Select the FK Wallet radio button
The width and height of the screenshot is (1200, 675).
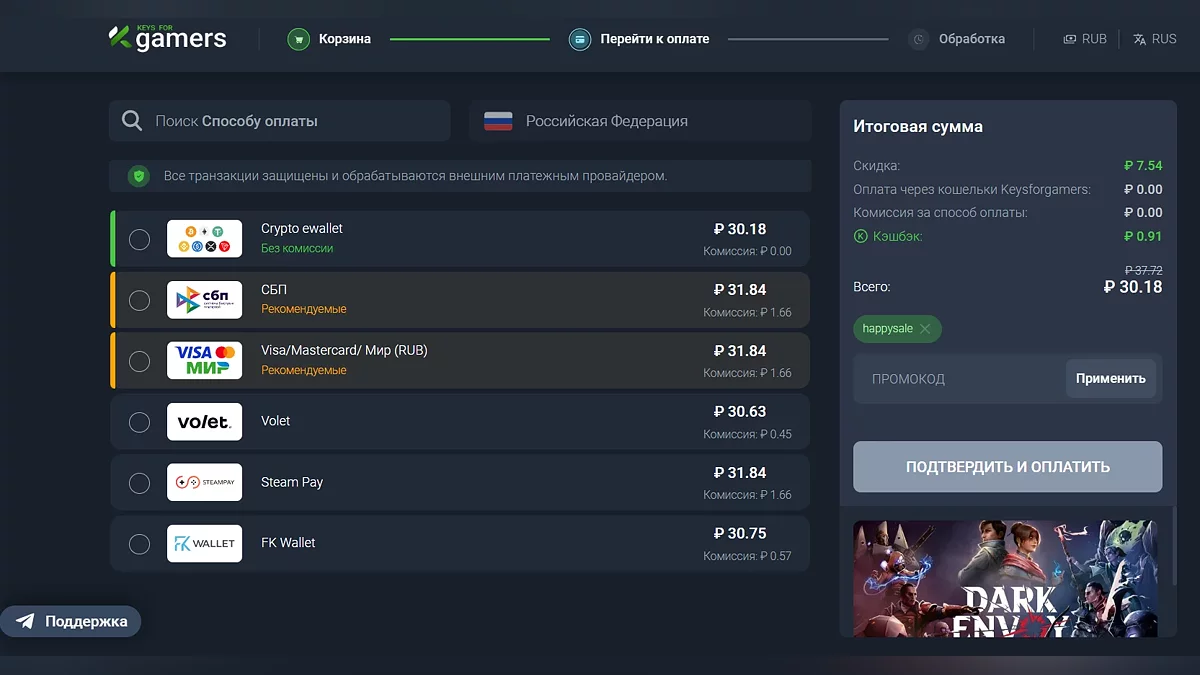click(x=140, y=544)
